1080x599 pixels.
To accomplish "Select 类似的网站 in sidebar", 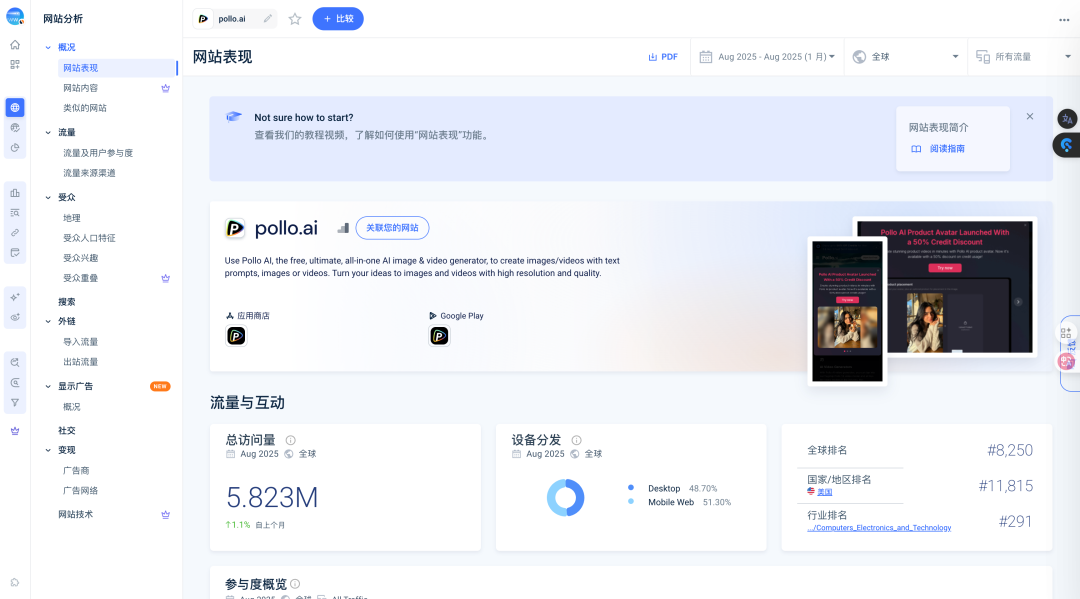I will [x=85, y=108].
